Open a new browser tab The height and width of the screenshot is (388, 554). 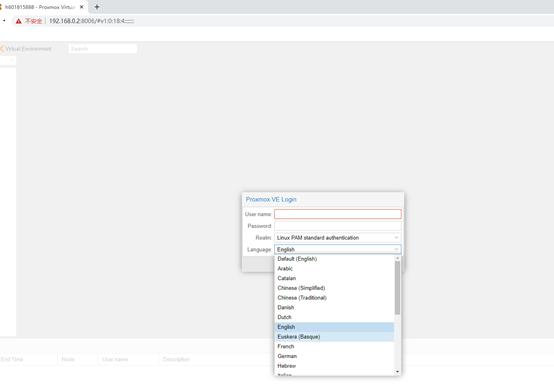tap(97, 7)
